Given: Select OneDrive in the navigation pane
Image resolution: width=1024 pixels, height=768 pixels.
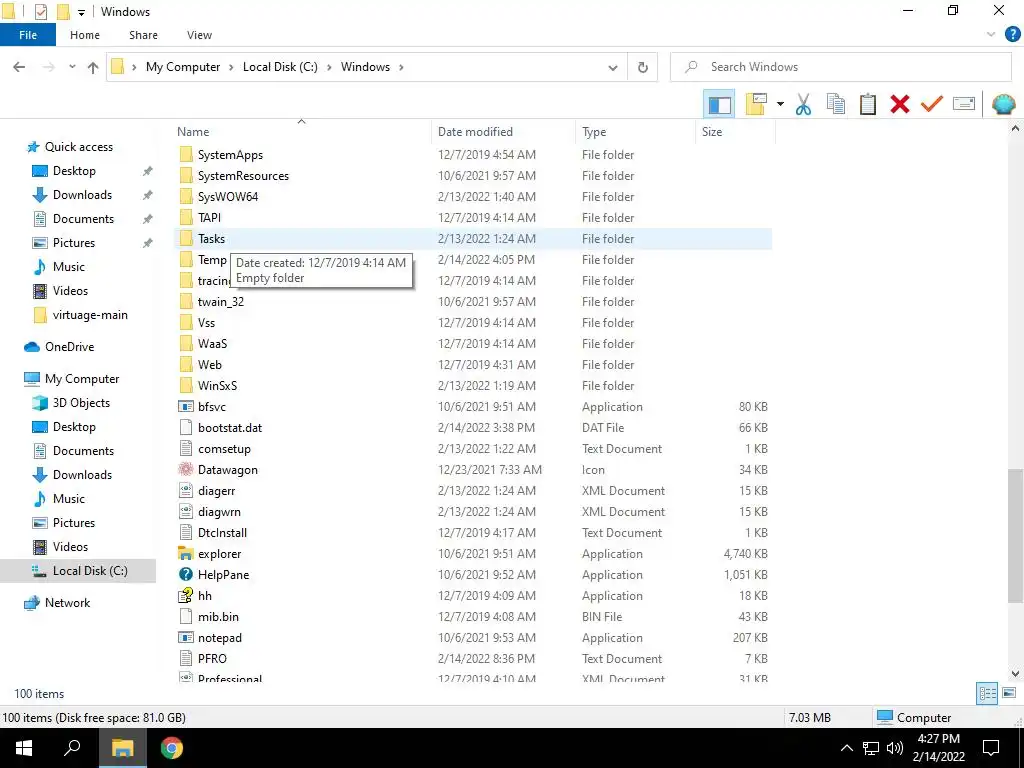Looking at the screenshot, I should click(x=69, y=347).
